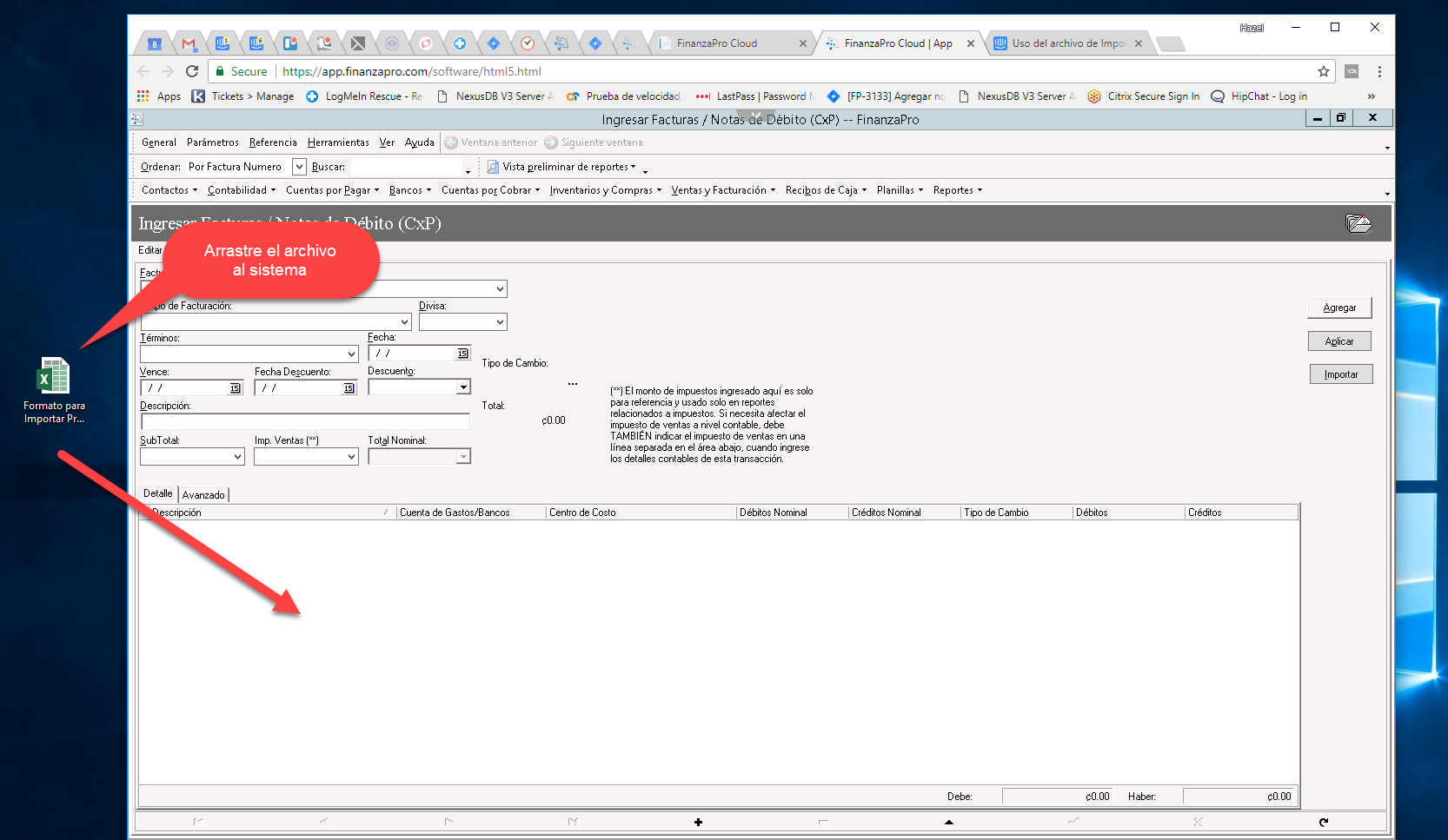Expand Inventarios y Compras menu
The width and height of the screenshot is (1448, 840).
(605, 190)
